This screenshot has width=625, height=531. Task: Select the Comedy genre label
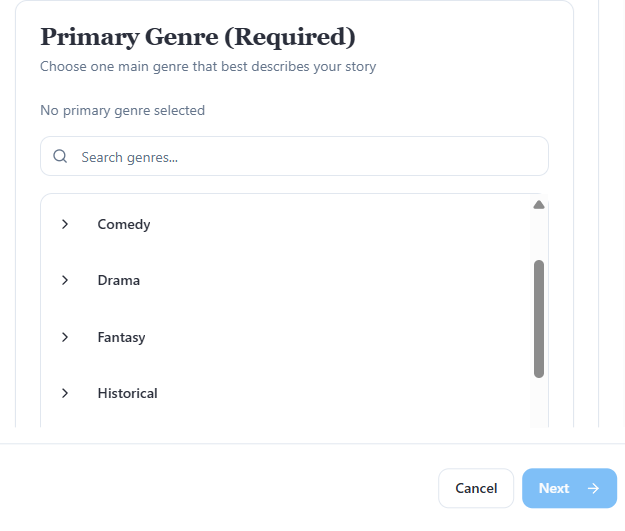click(124, 224)
